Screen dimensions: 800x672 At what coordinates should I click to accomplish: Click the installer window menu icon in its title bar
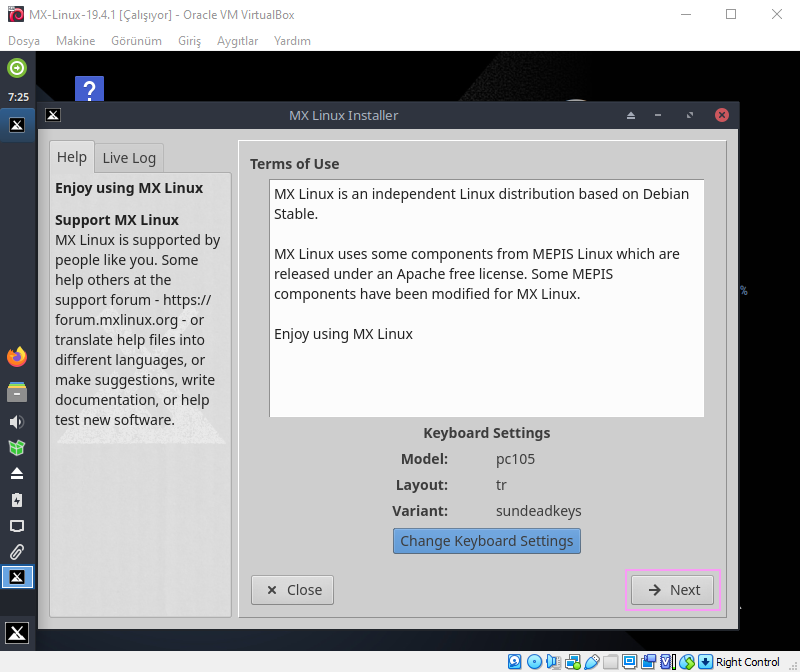click(53, 115)
